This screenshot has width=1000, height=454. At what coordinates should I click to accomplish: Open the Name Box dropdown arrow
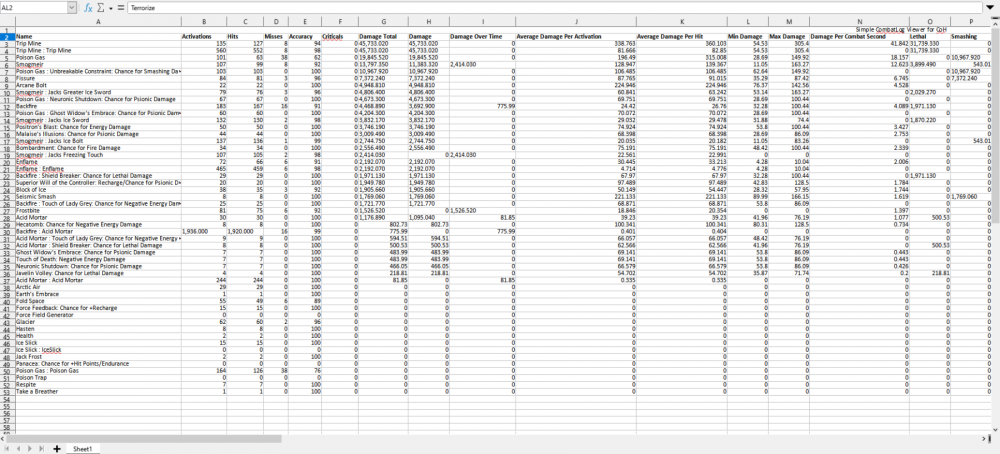(x=72, y=7)
